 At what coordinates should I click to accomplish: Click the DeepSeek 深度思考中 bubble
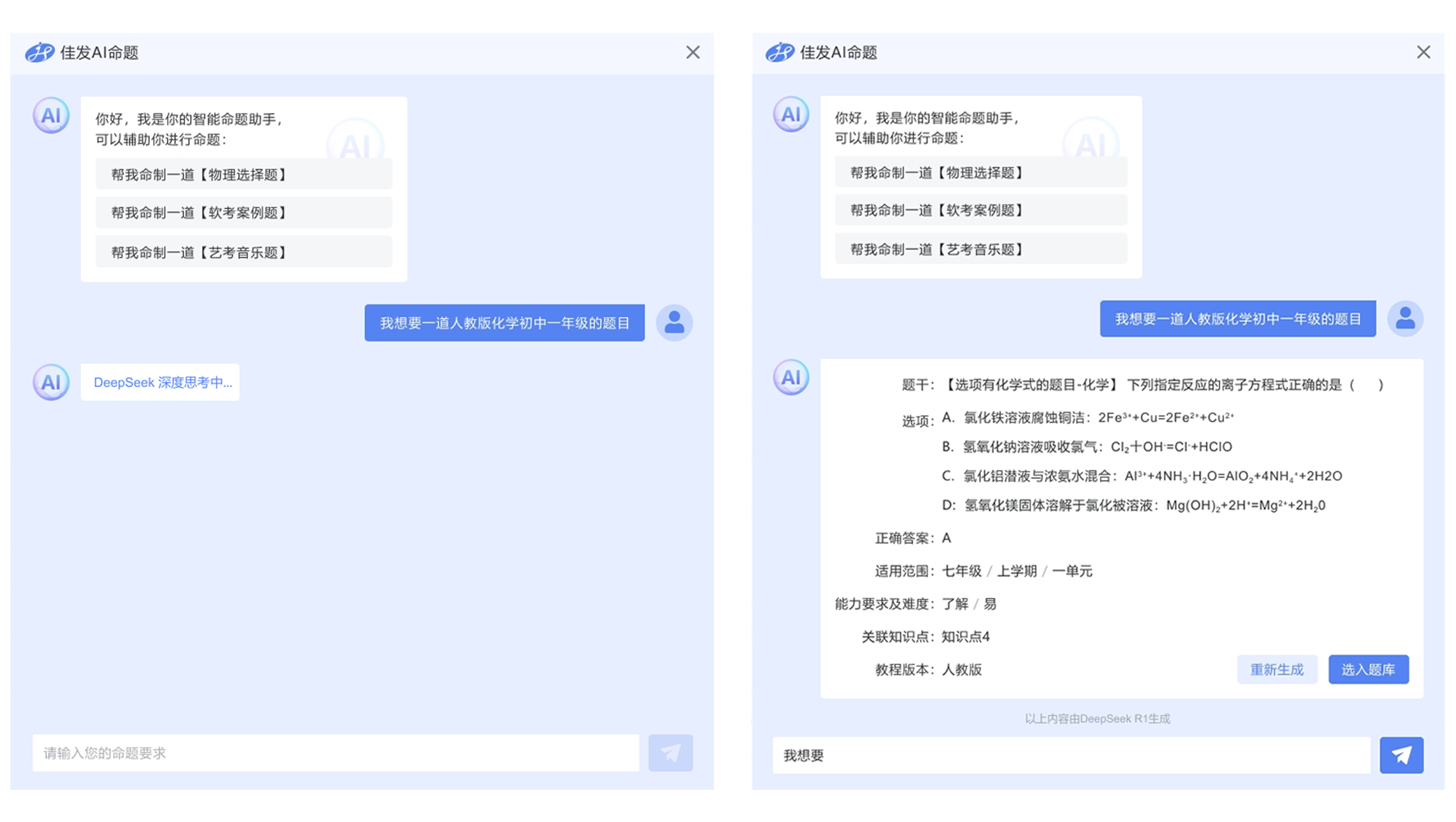(160, 382)
